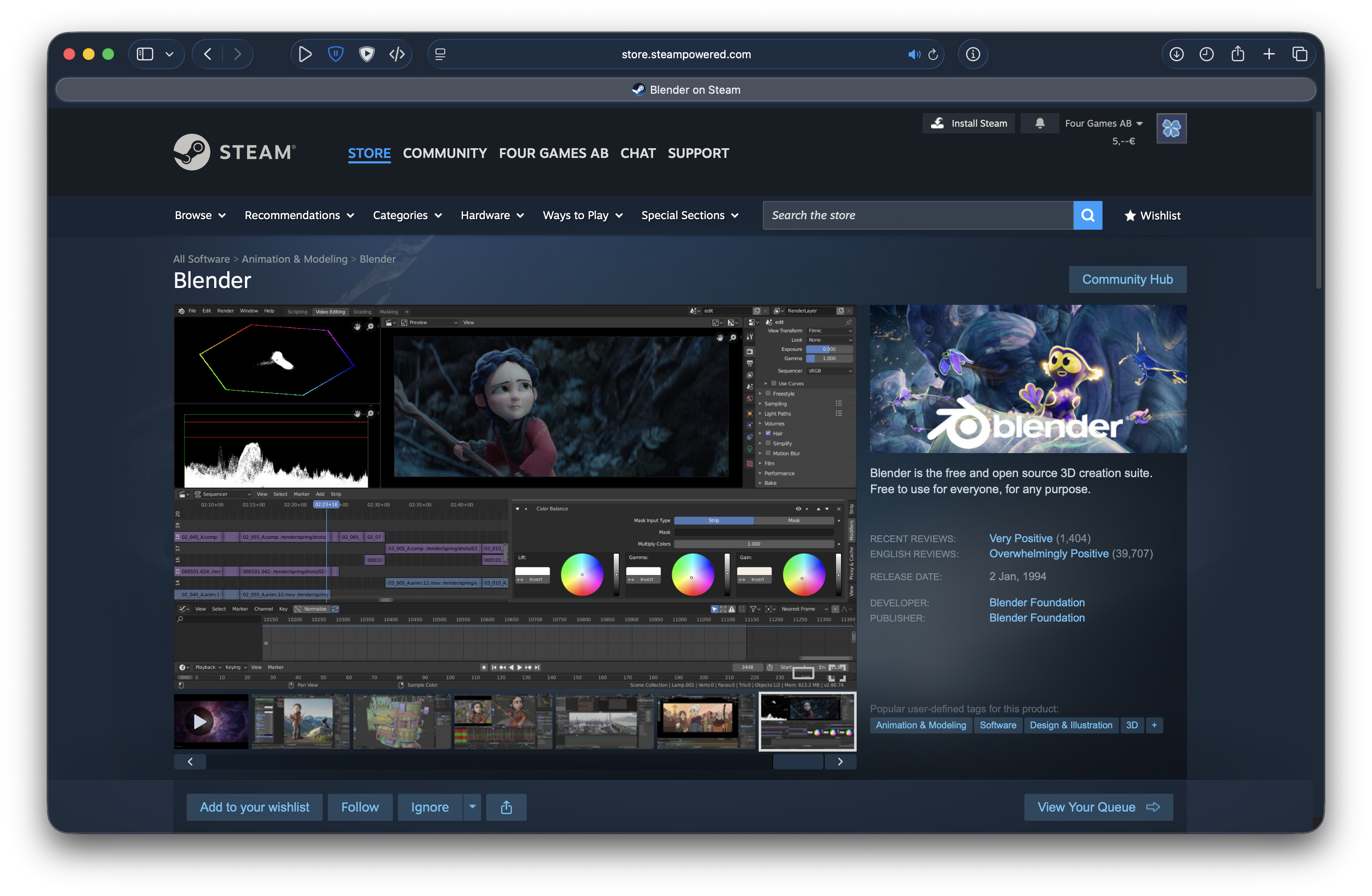Open the Hardware dropdown

pyautogui.click(x=492, y=215)
